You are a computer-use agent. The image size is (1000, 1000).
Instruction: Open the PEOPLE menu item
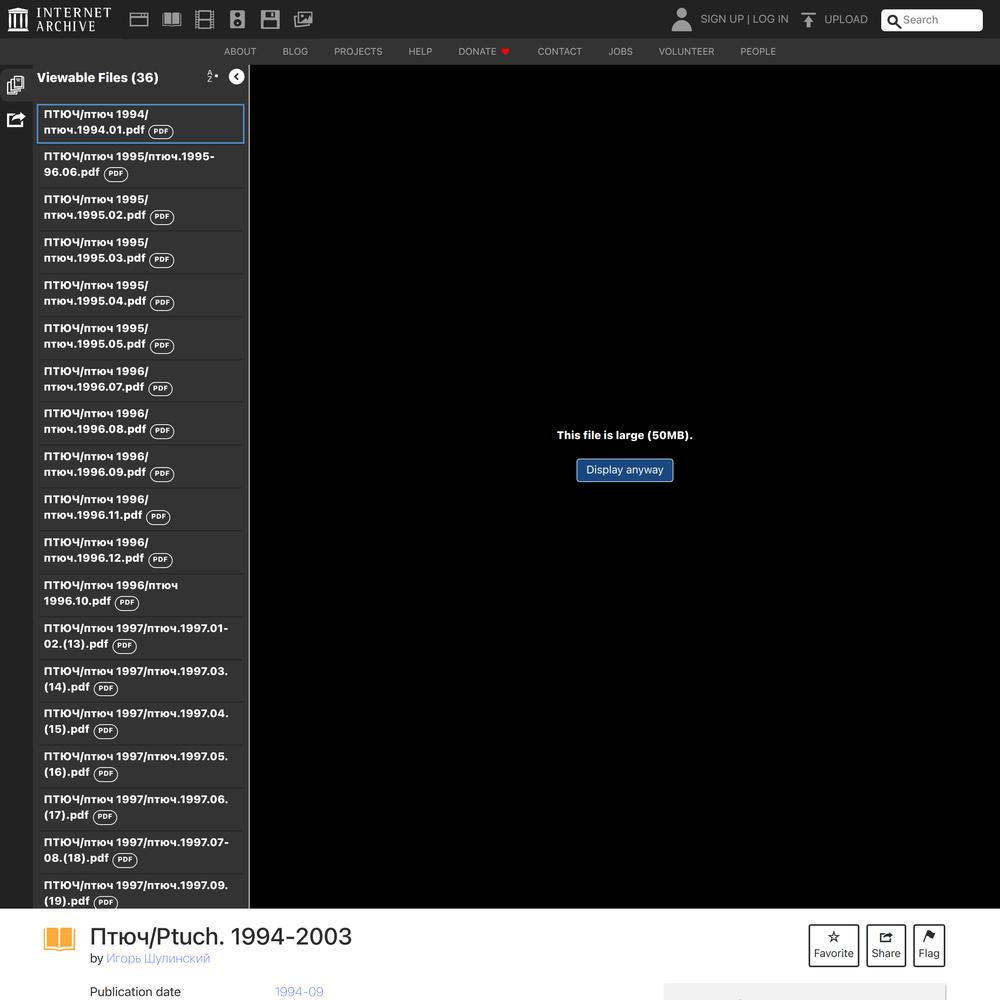(x=758, y=52)
